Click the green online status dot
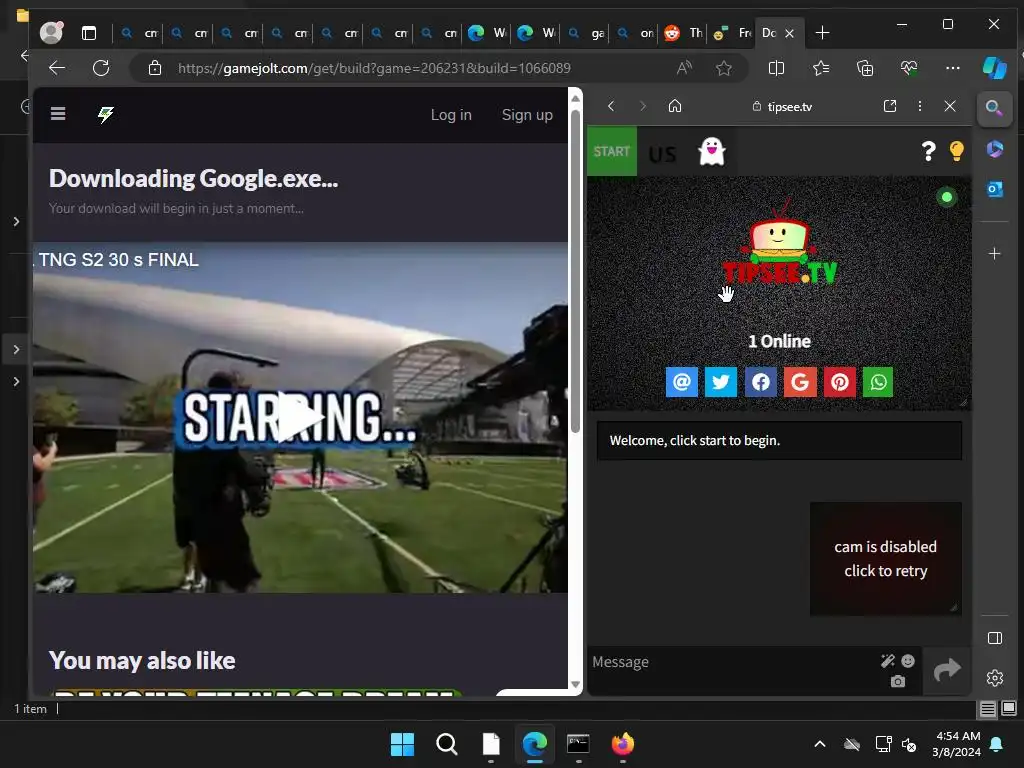Screen dimensions: 1024x768 click(947, 197)
